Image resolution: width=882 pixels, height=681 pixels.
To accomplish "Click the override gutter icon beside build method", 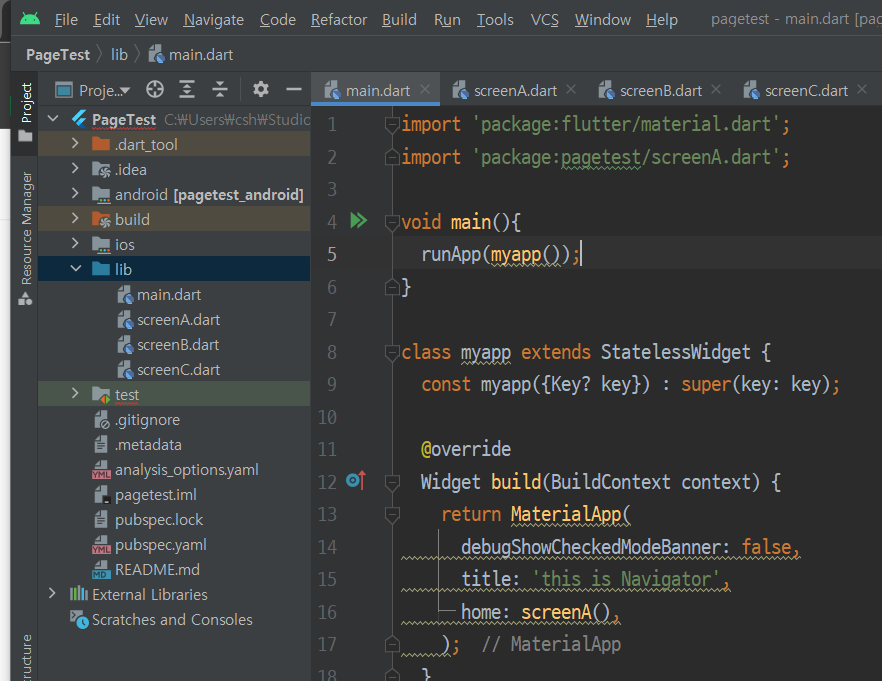I will tap(355, 482).
